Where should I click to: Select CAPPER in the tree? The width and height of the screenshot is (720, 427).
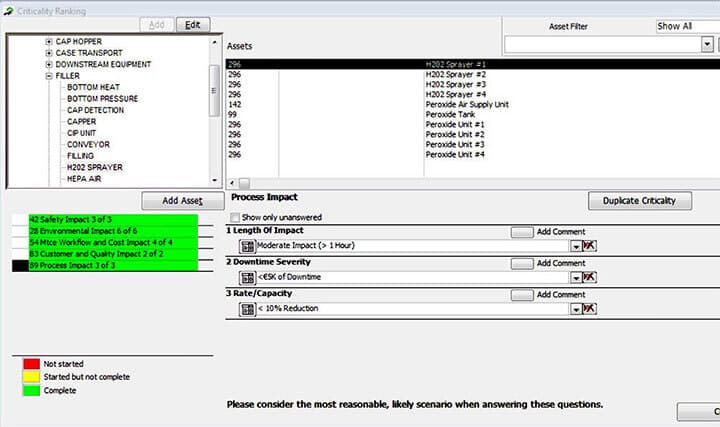point(82,122)
